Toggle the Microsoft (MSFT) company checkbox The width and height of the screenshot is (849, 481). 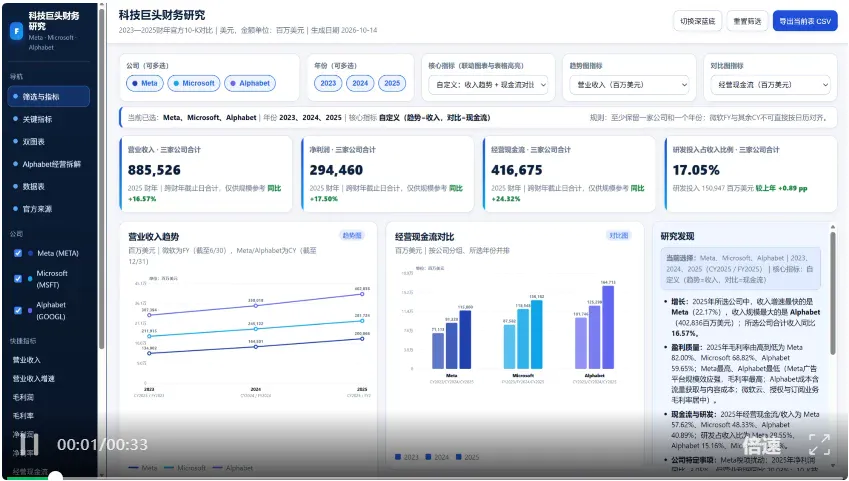(18, 279)
